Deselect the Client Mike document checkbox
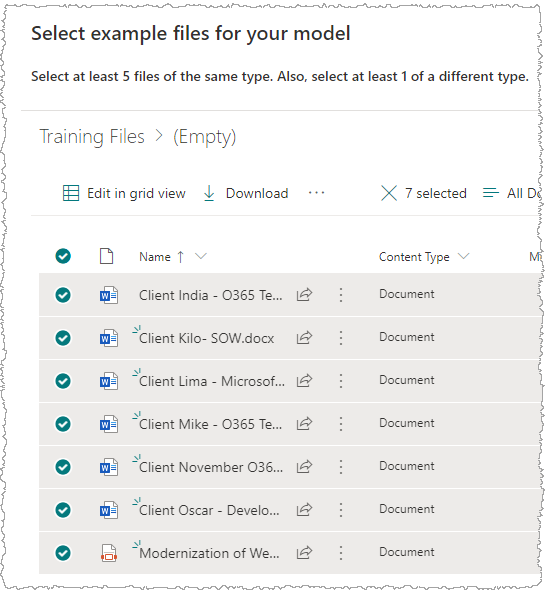 pos(63,424)
